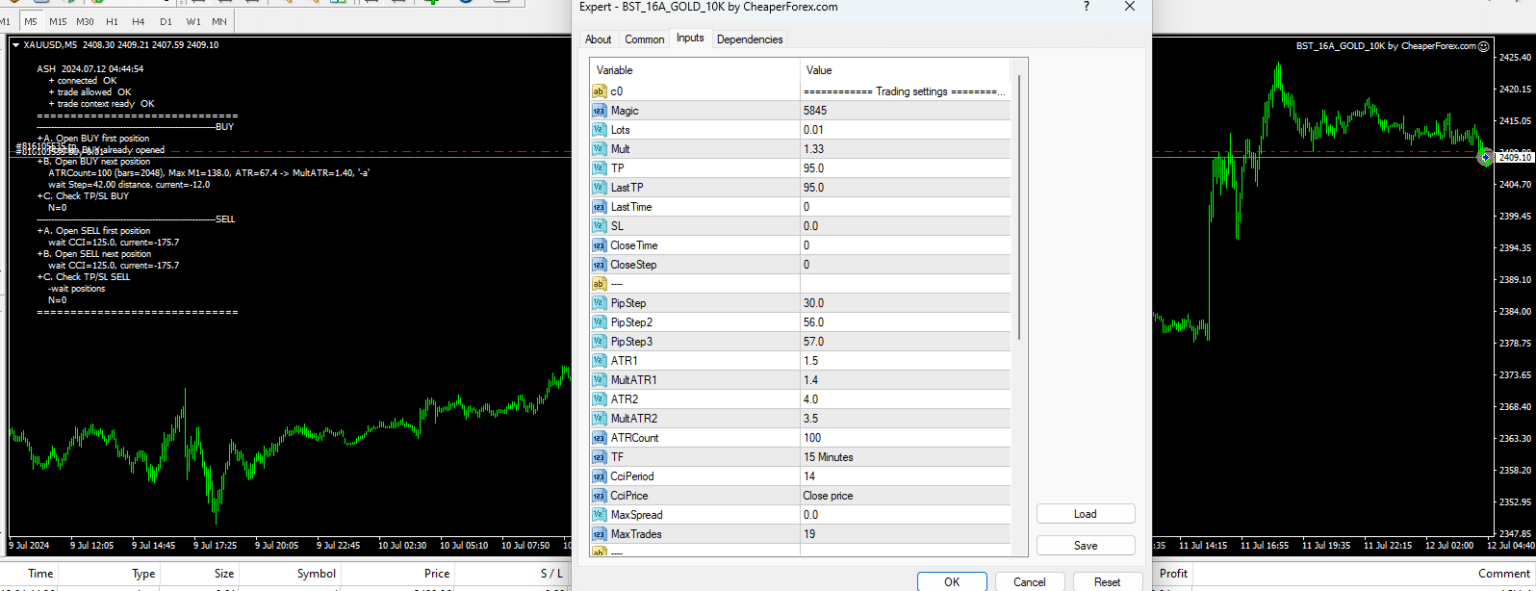Open the Dependencies tab
The width and height of the screenshot is (1536, 591).
(750, 39)
